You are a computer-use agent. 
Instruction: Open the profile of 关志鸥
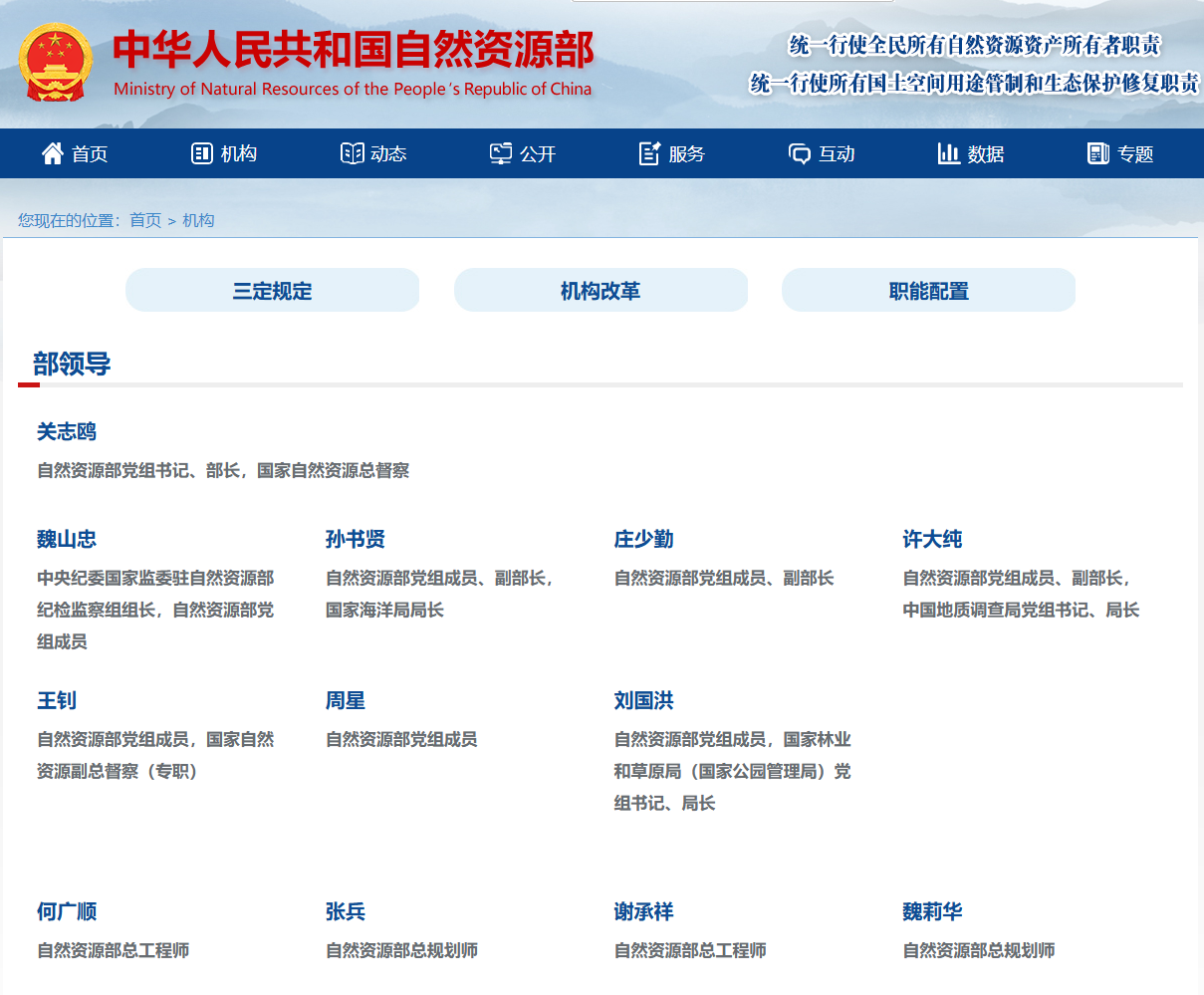coord(67,431)
